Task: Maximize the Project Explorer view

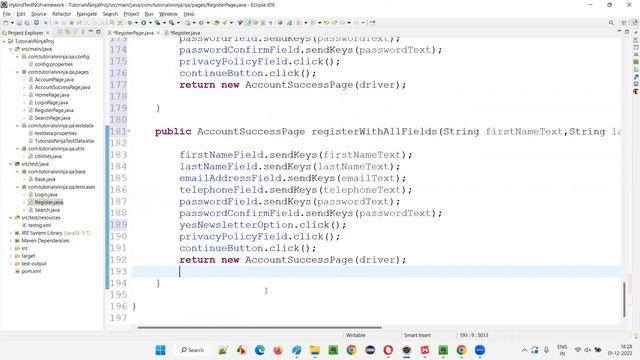Action: coord(98,32)
